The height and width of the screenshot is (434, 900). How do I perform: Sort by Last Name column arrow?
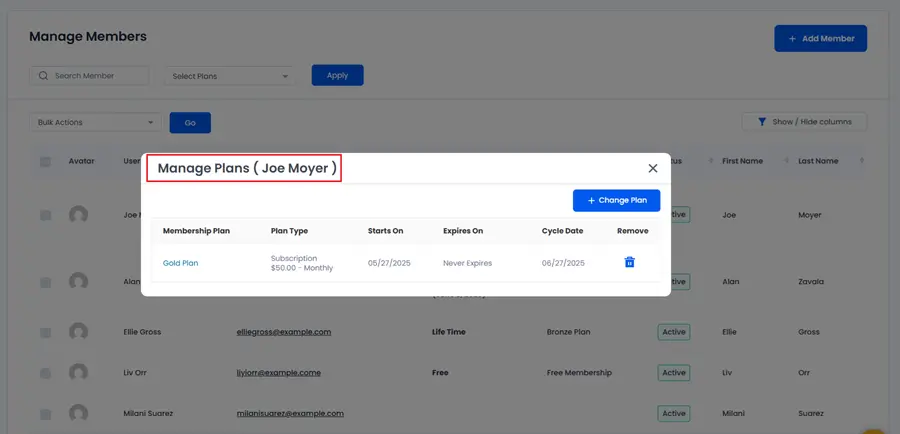(x=862, y=161)
